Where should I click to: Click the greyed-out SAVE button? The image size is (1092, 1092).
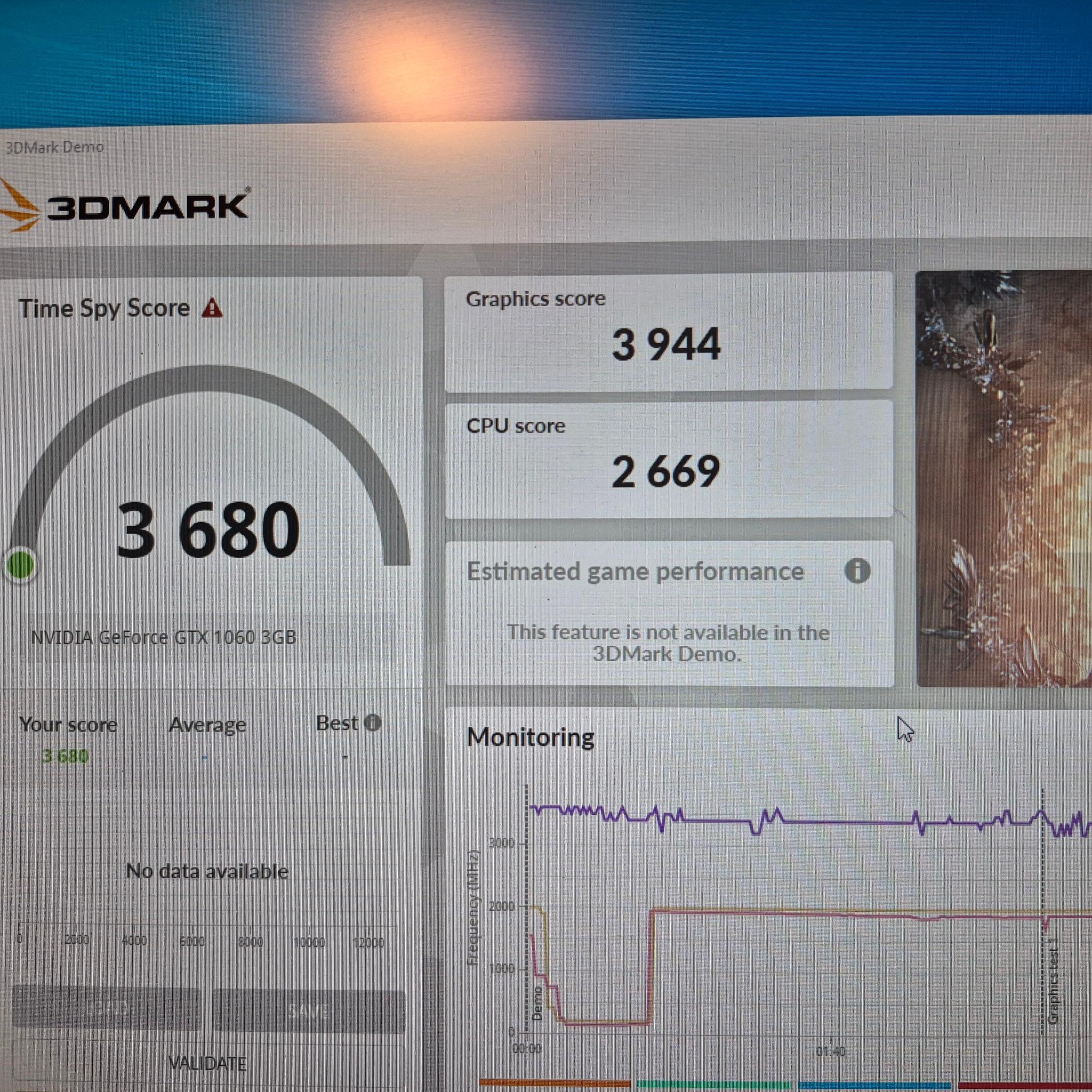coord(309,1010)
